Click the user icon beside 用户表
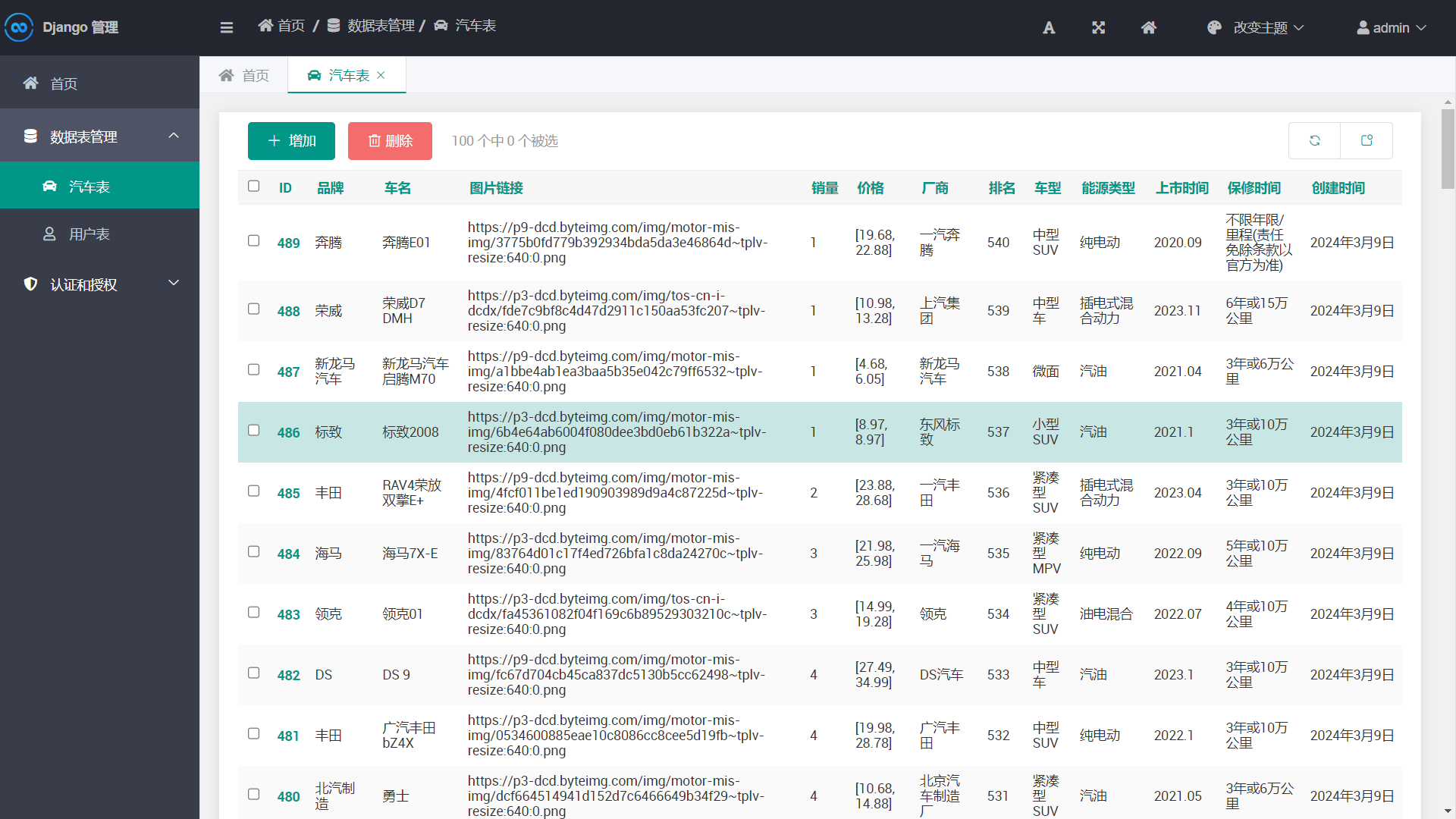Image resolution: width=1456 pixels, height=819 pixels. (49, 234)
